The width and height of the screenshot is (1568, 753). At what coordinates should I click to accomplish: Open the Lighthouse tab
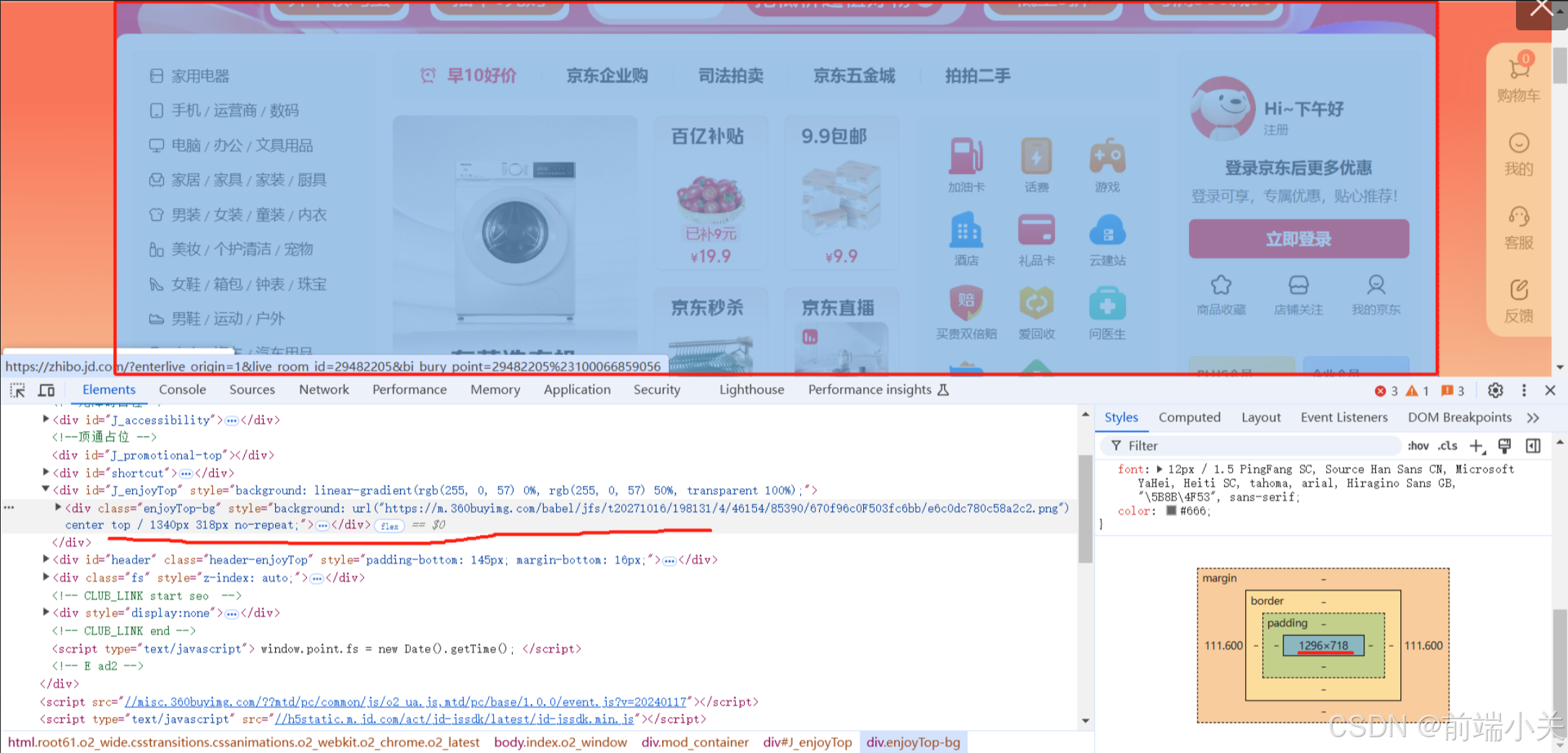click(751, 390)
